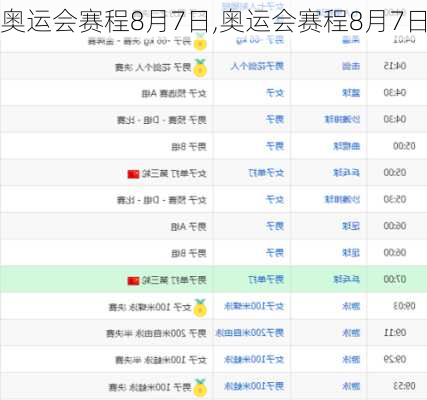This screenshot has width=427, height=400.
Task: Open 男子200米自由泳 event link
Action: click(x=250, y=333)
